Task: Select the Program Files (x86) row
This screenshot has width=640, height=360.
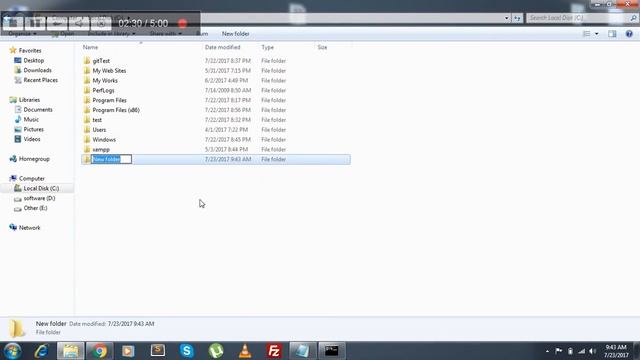Action: click(x=216, y=110)
